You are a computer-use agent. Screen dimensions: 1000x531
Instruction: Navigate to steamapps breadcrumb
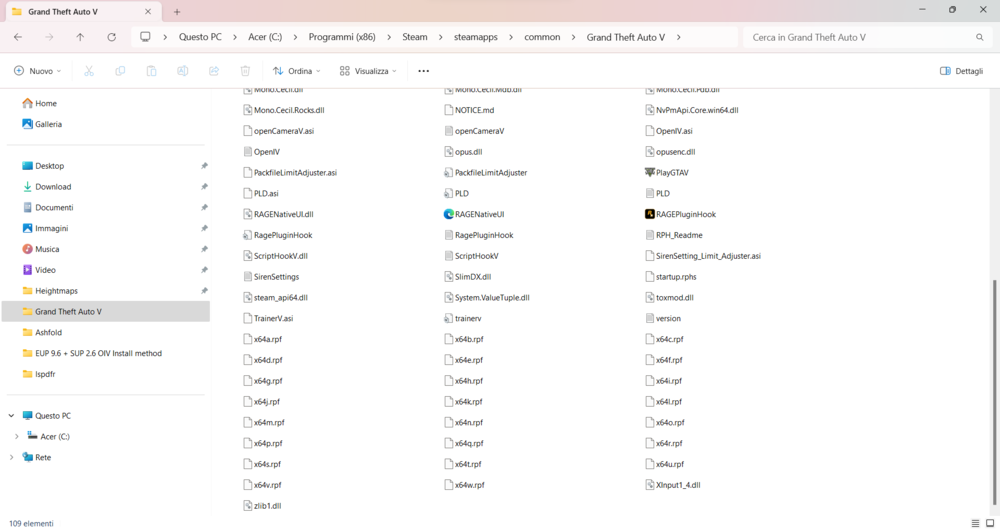pos(476,37)
